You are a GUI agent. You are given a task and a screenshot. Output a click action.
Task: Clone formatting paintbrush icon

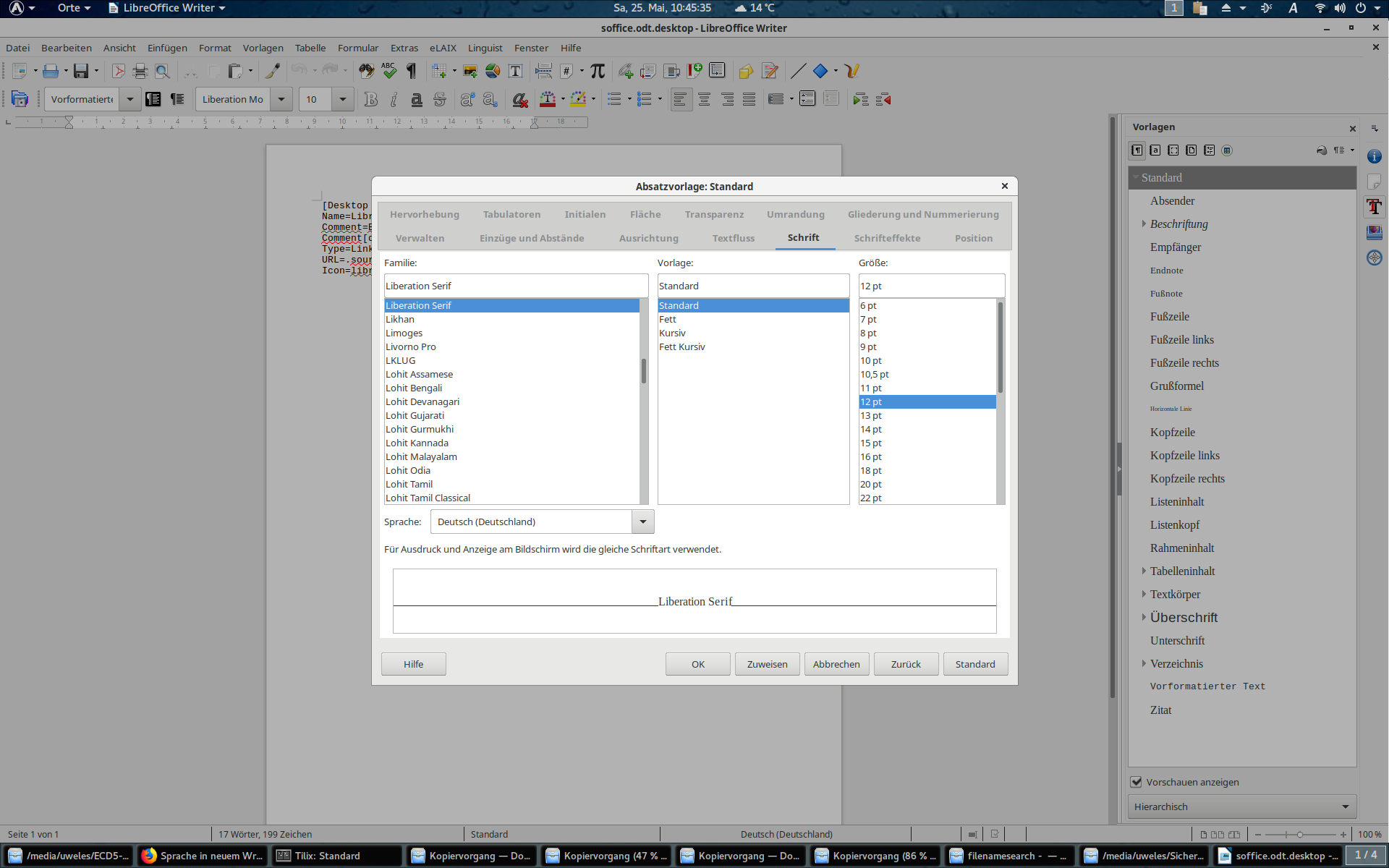coord(273,71)
